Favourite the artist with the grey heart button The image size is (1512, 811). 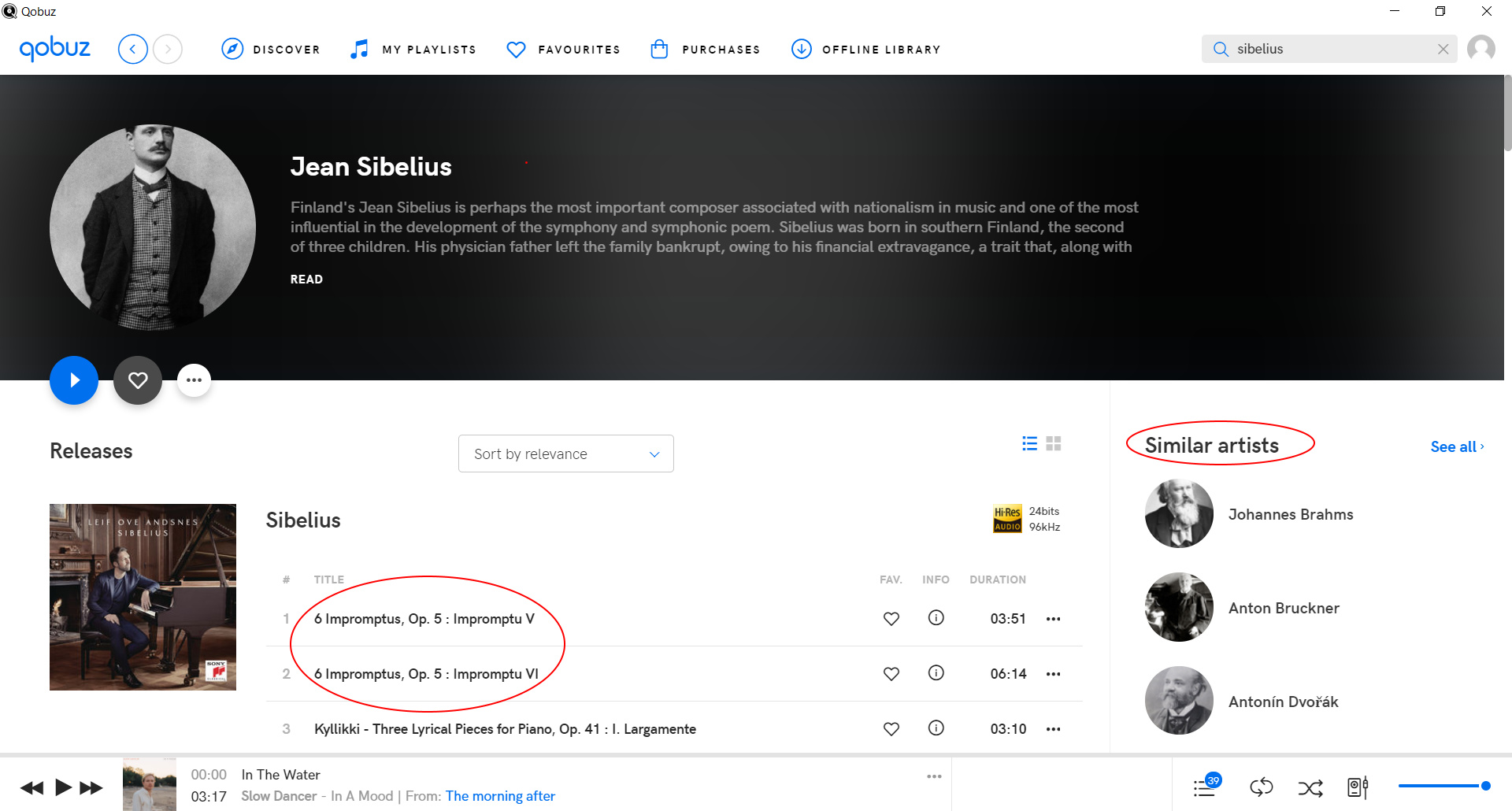coord(138,380)
